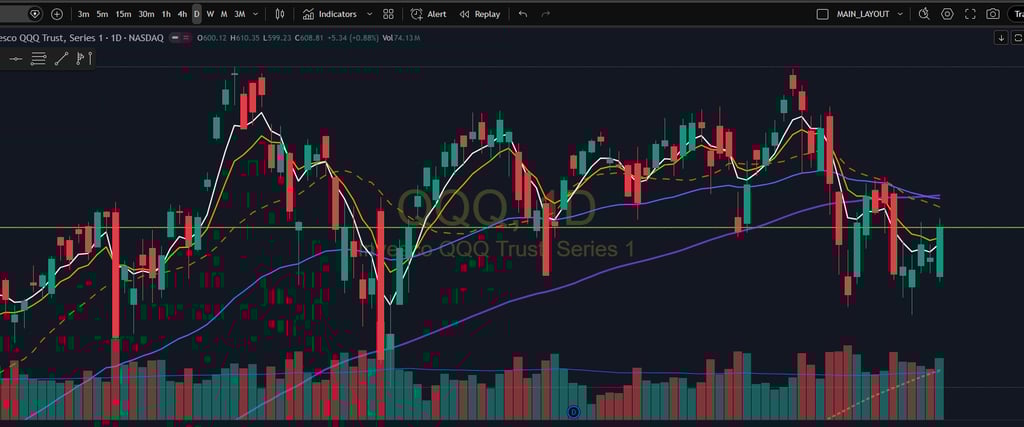Start bar Replay mode

(x=479, y=14)
